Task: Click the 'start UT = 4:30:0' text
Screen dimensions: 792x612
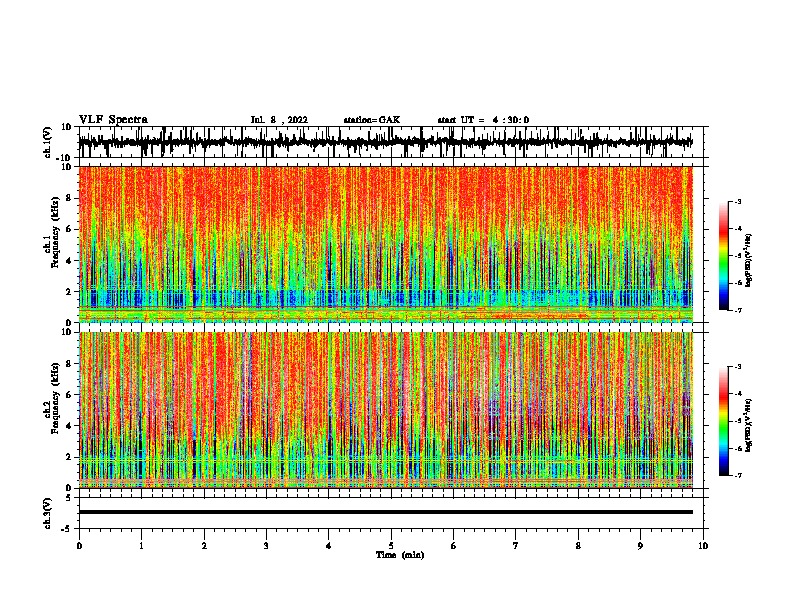Action: tap(483, 120)
